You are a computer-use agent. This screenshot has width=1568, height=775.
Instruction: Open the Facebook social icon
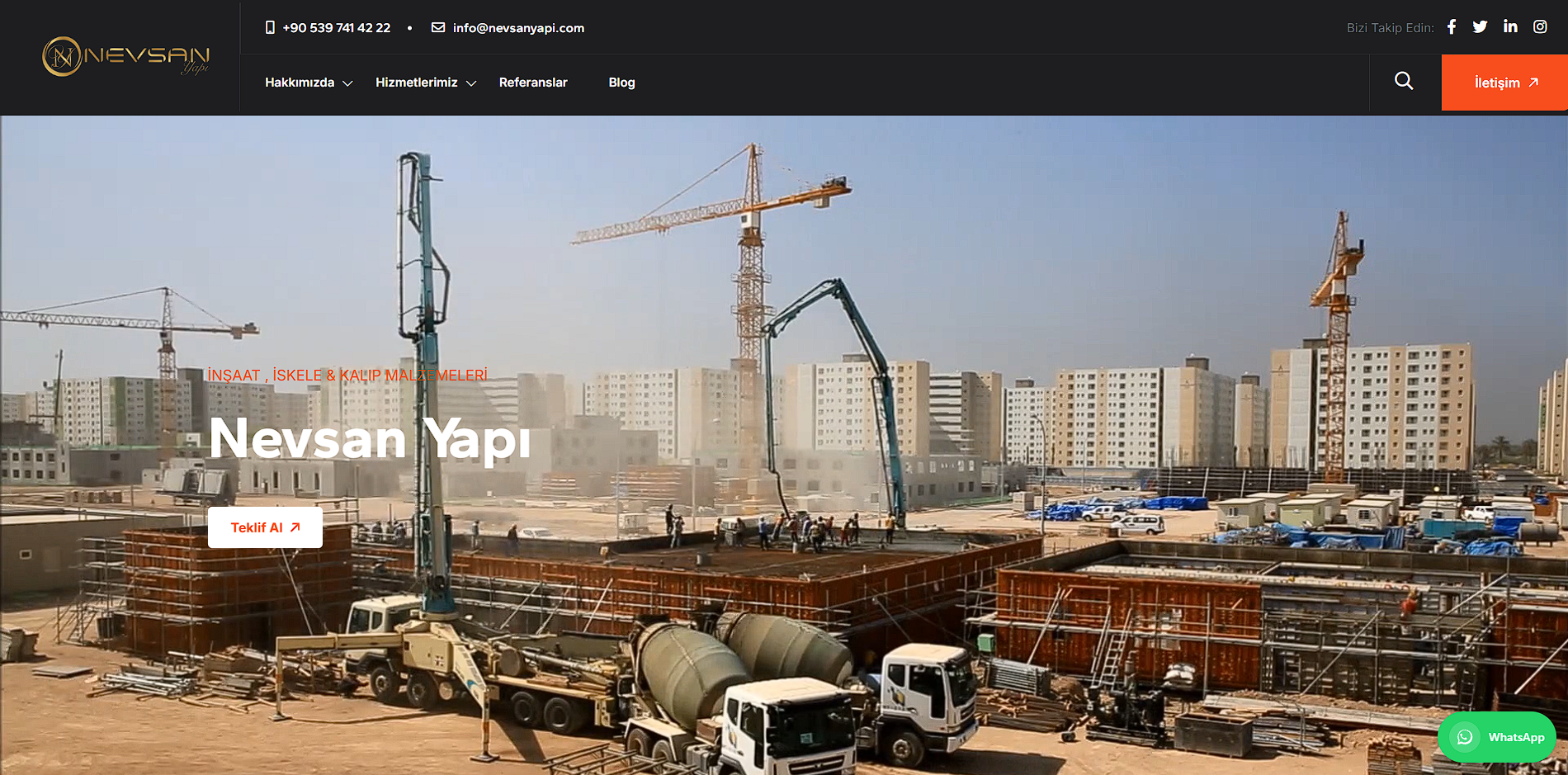coord(1452,27)
